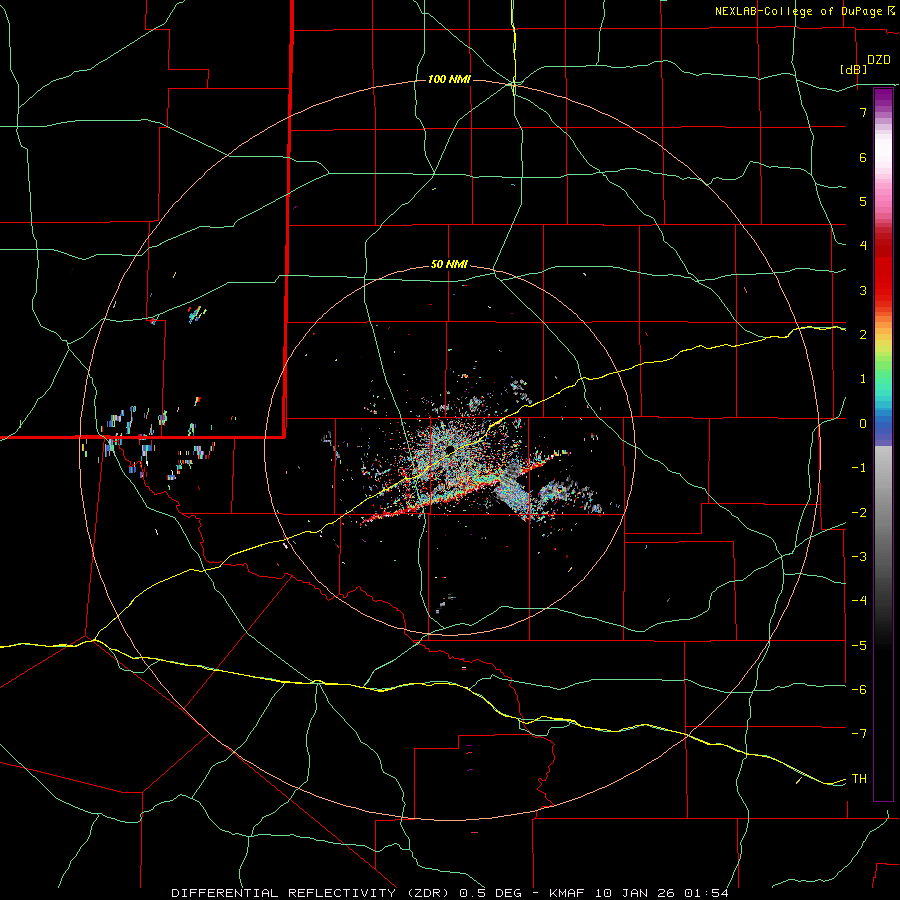Screen dimensions: 900x900
Task: Click the black radar site dot at center
Action: tap(450, 449)
